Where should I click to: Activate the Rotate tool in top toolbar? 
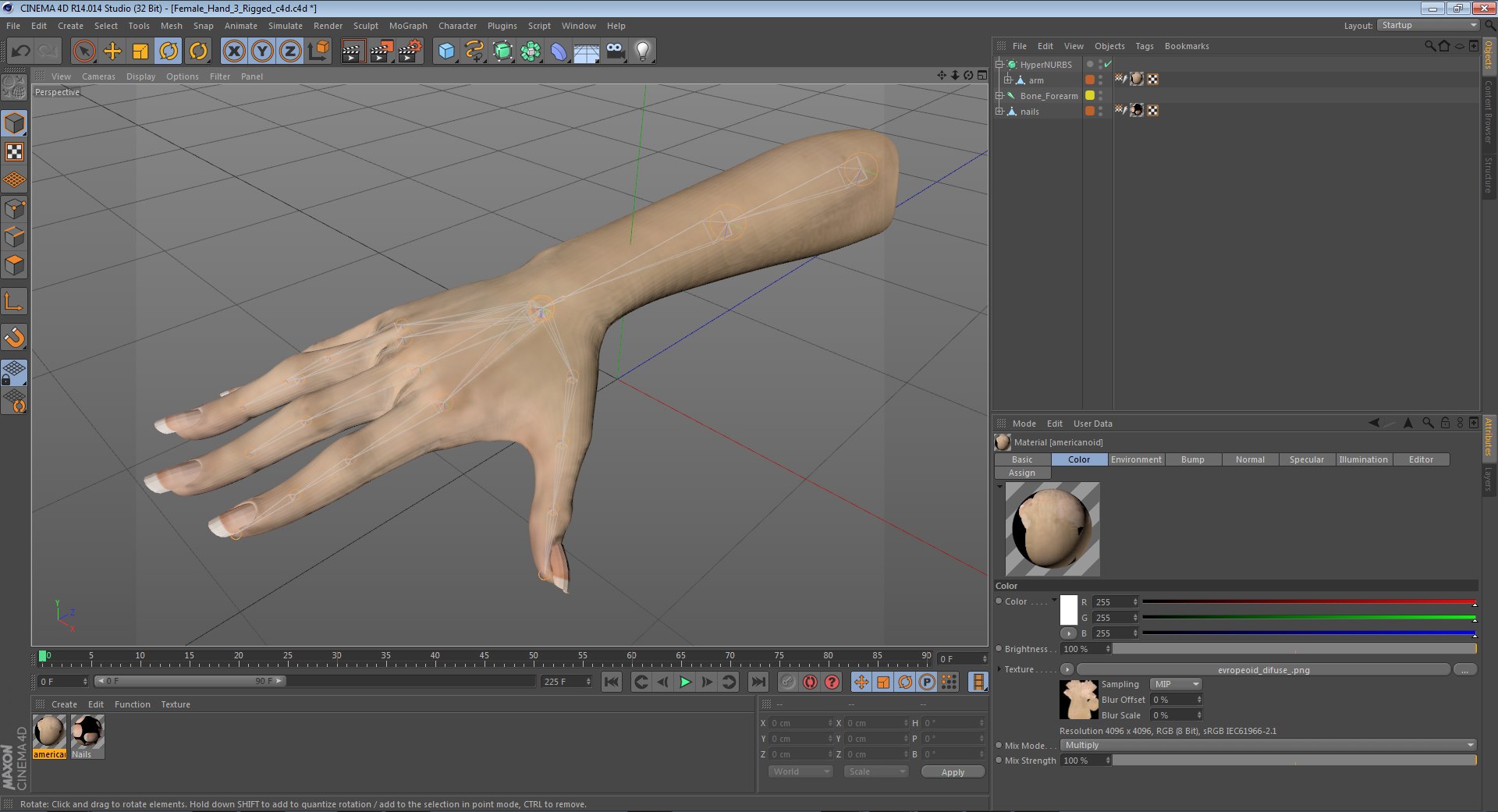(169, 51)
